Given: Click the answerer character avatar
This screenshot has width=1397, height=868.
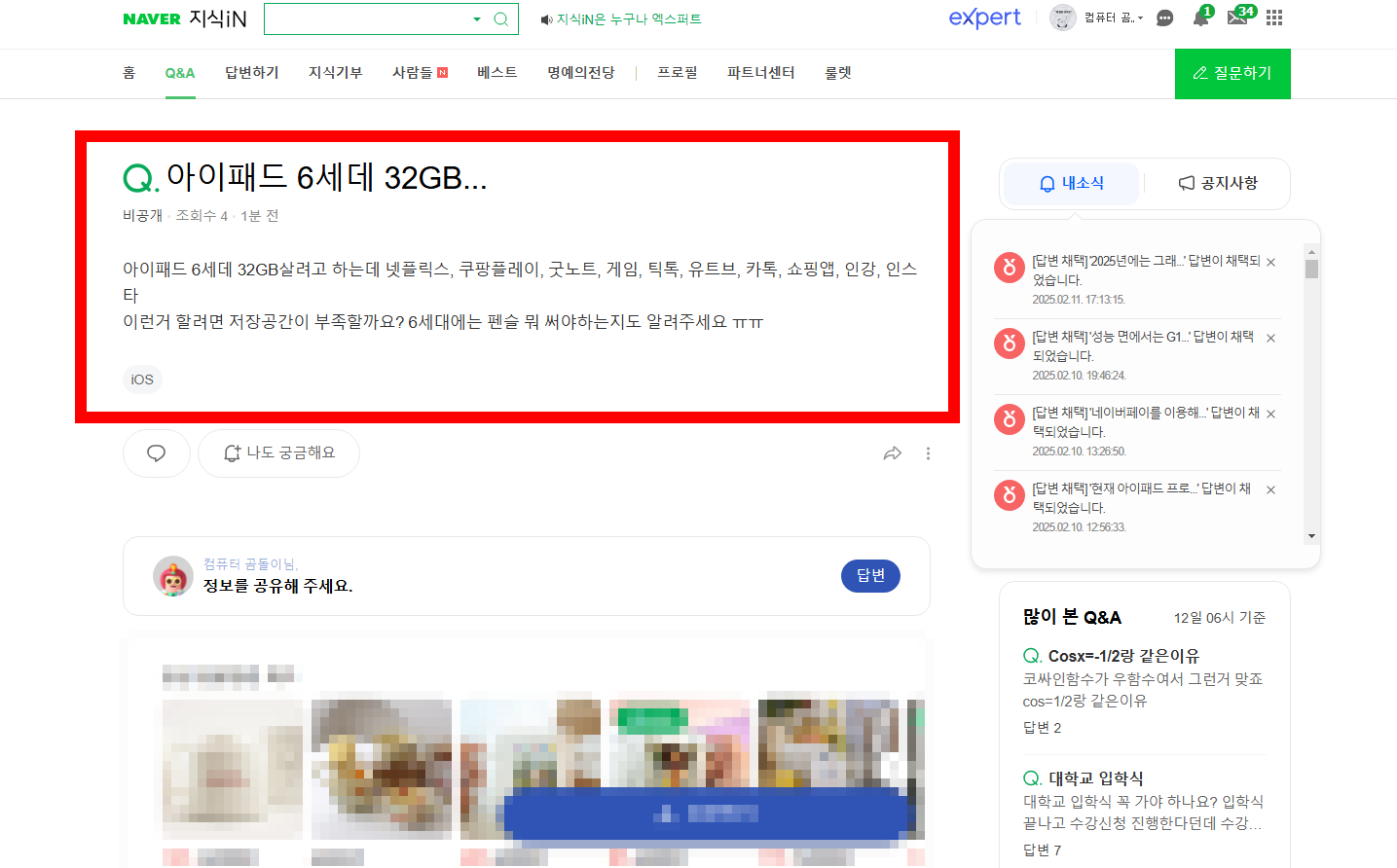Looking at the screenshot, I should click(x=173, y=576).
